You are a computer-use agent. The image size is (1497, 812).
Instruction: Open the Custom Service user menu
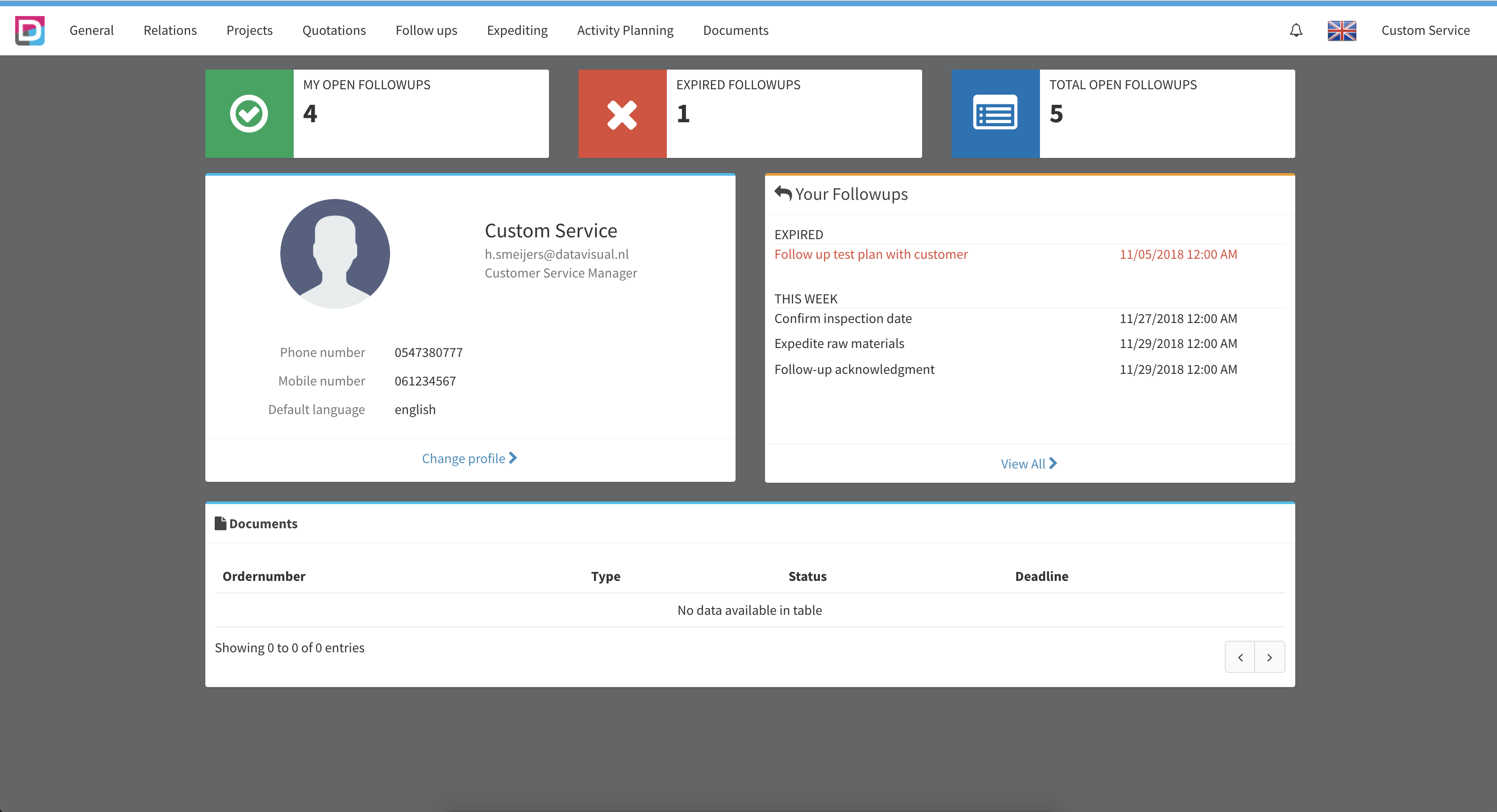[x=1426, y=30]
